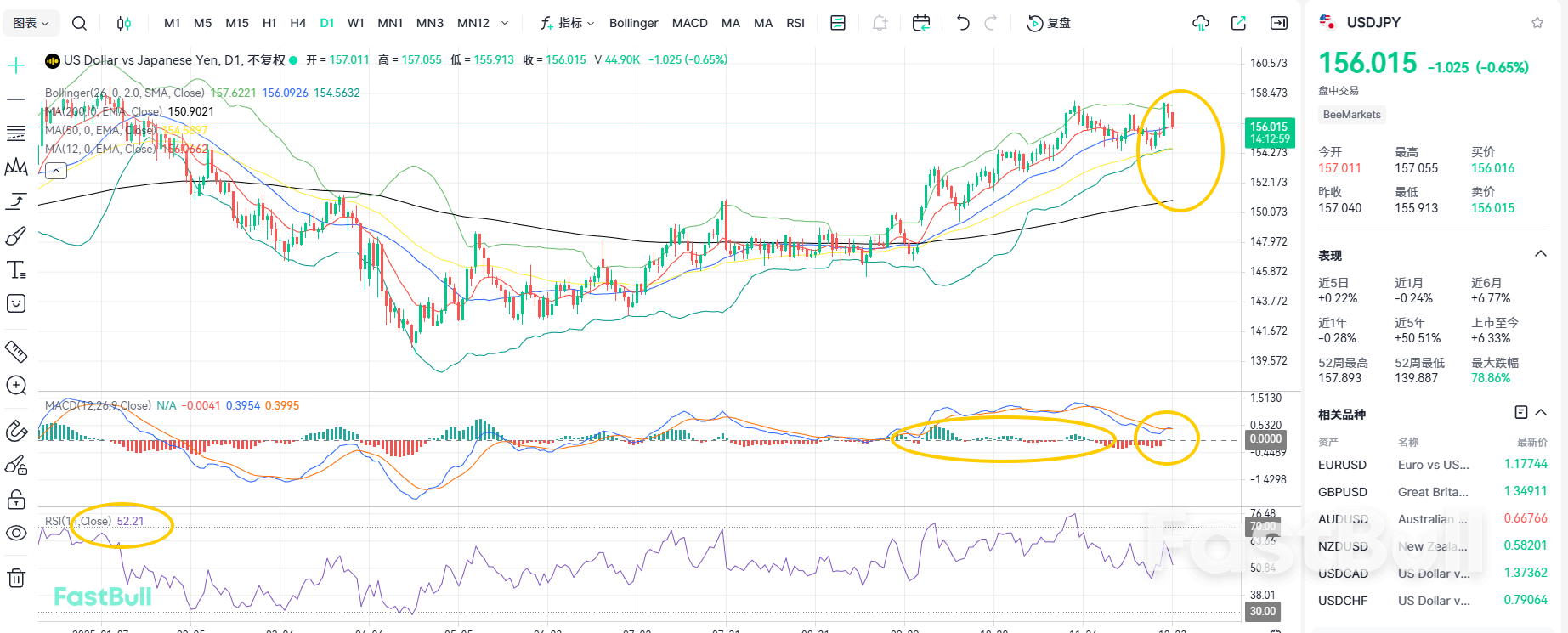This screenshot has height=633, width=1568.
Task: Expand the 指标 indicators dropdown
Action: pos(568,23)
